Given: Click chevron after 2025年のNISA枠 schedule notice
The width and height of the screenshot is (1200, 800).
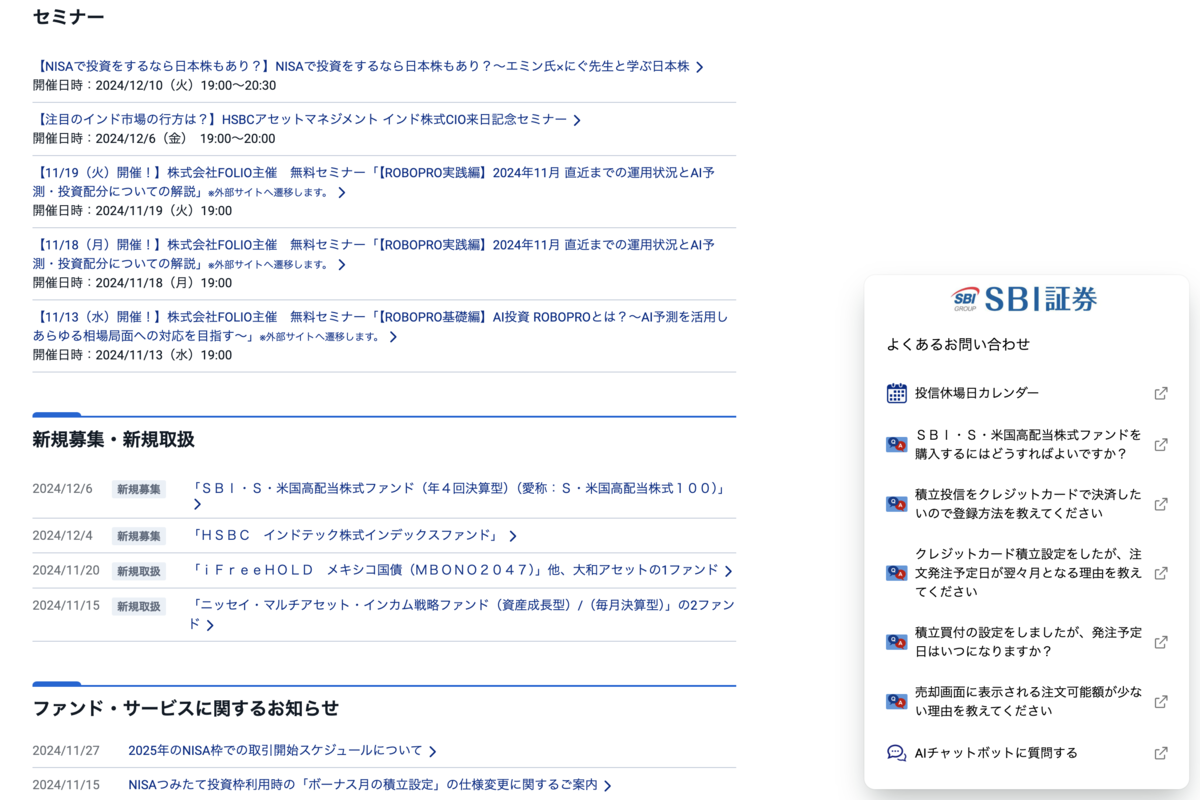Looking at the screenshot, I should (433, 751).
